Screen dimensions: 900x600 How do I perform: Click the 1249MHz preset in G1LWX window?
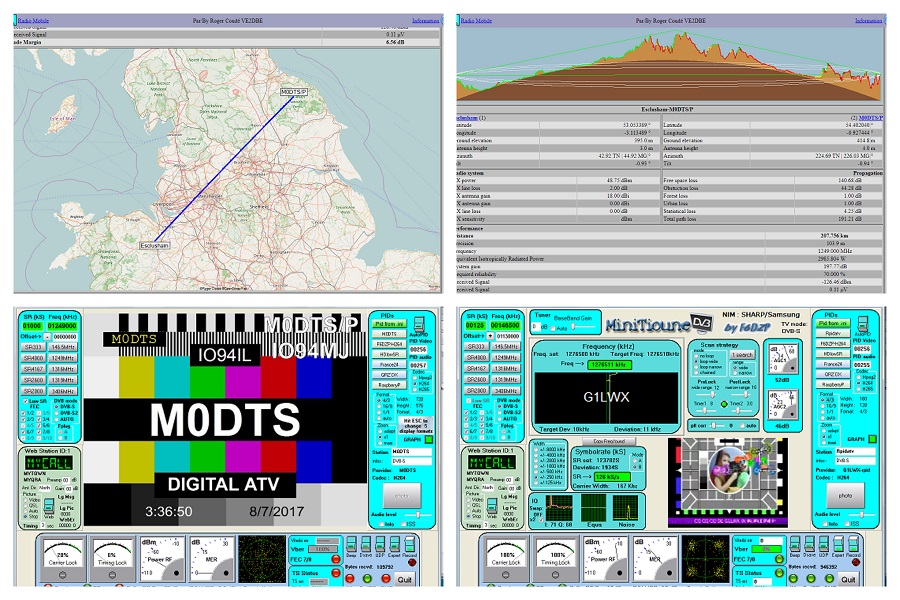pyautogui.click(x=506, y=357)
